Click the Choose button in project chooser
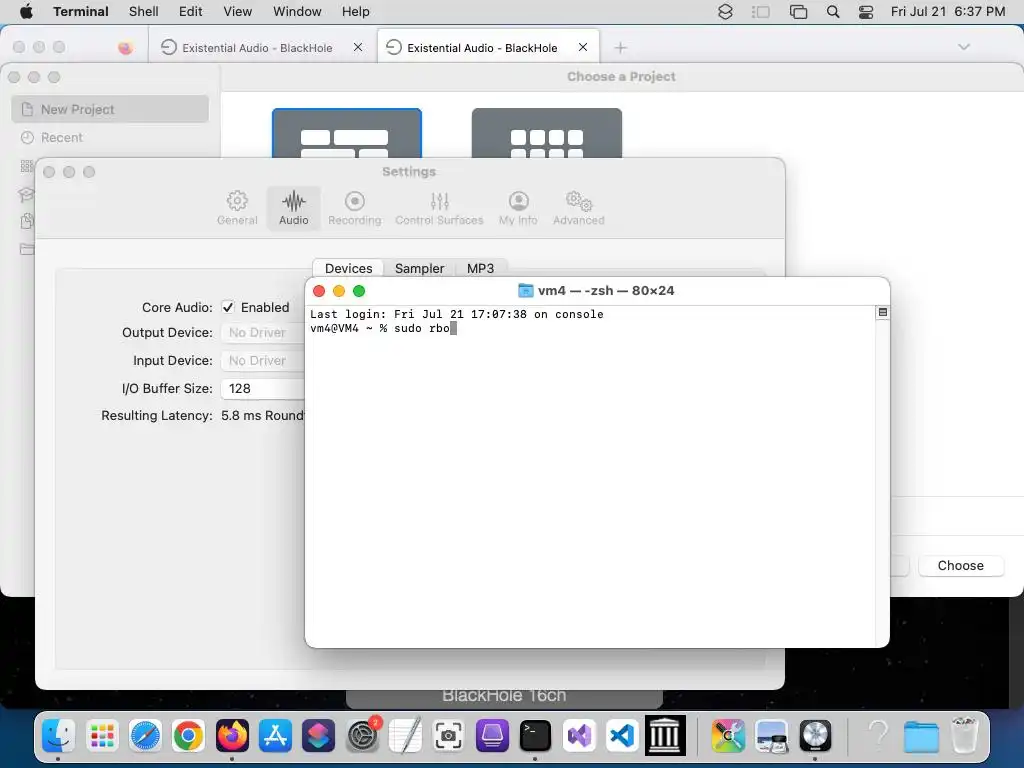Screen dimensions: 1024x768 (961, 566)
